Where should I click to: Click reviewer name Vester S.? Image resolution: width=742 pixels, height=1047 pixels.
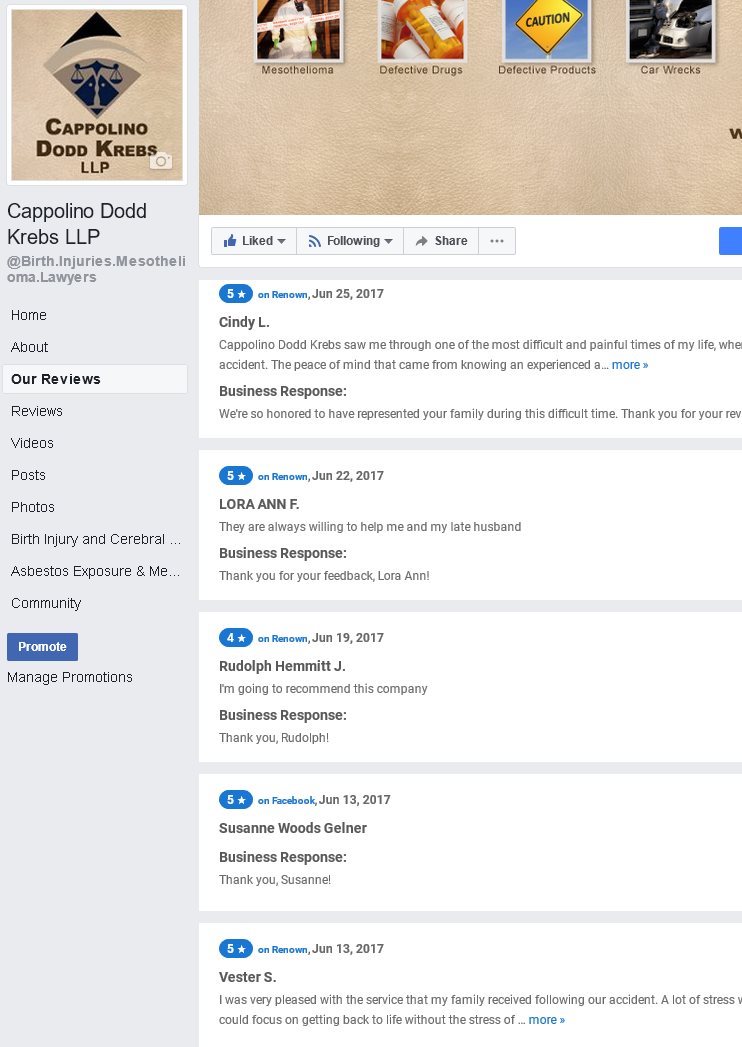click(248, 978)
